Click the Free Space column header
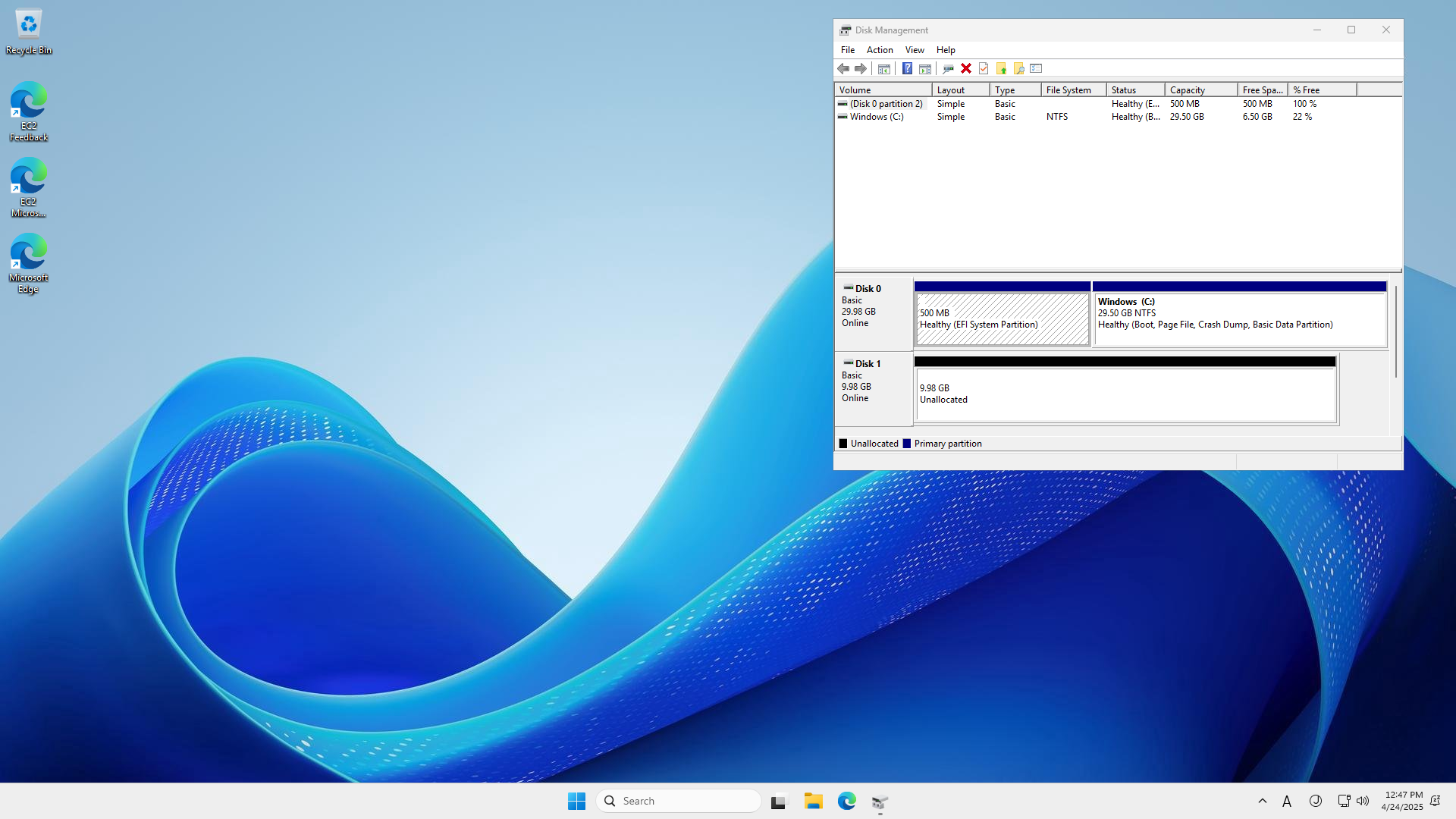The image size is (1456, 819). [1260, 89]
